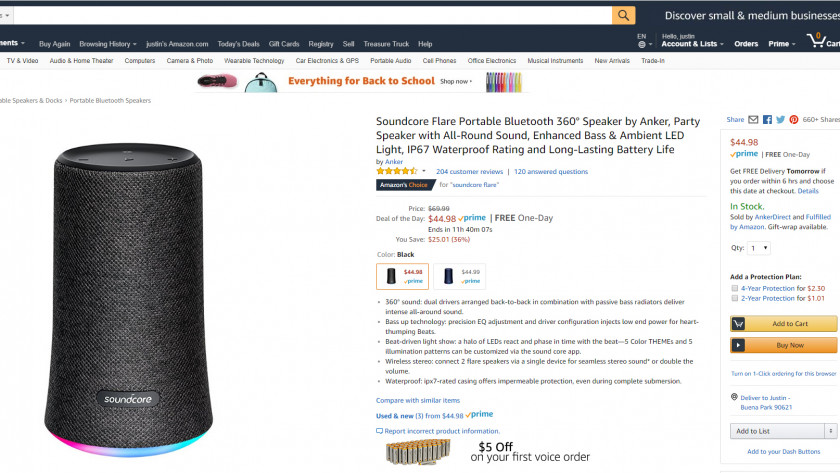Expand the Account & Lists menu

(689, 44)
